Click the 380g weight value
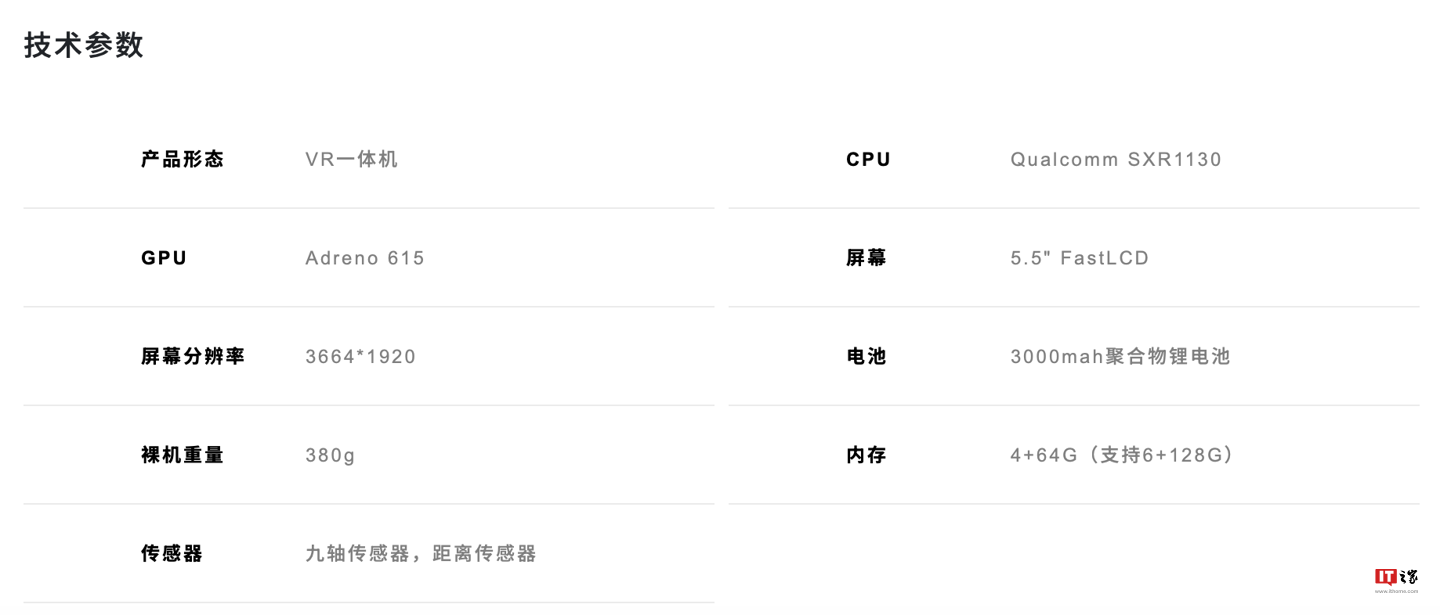Image resolution: width=1440 pixels, height=615 pixels. [x=330, y=455]
